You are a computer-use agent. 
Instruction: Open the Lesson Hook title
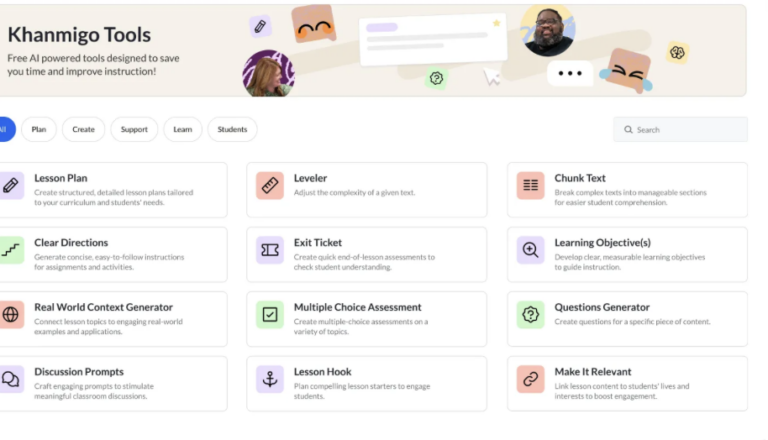pyautogui.click(x=323, y=372)
